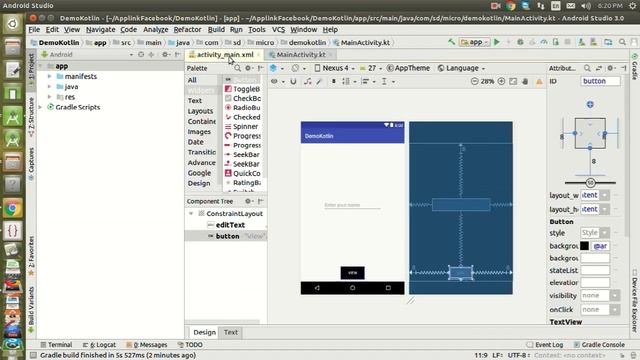Open the Logcat tool window
Image resolution: width=640 pixels, height=360 pixels.
pos(99,344)
